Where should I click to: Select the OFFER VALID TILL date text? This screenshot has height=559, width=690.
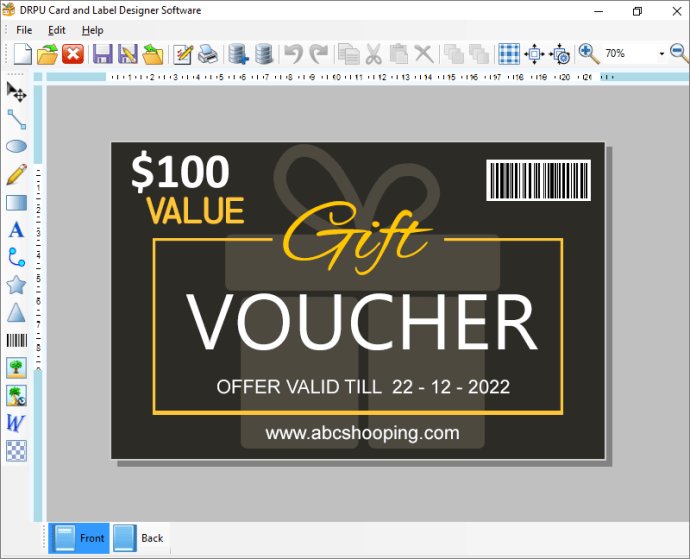coord(363,387)
